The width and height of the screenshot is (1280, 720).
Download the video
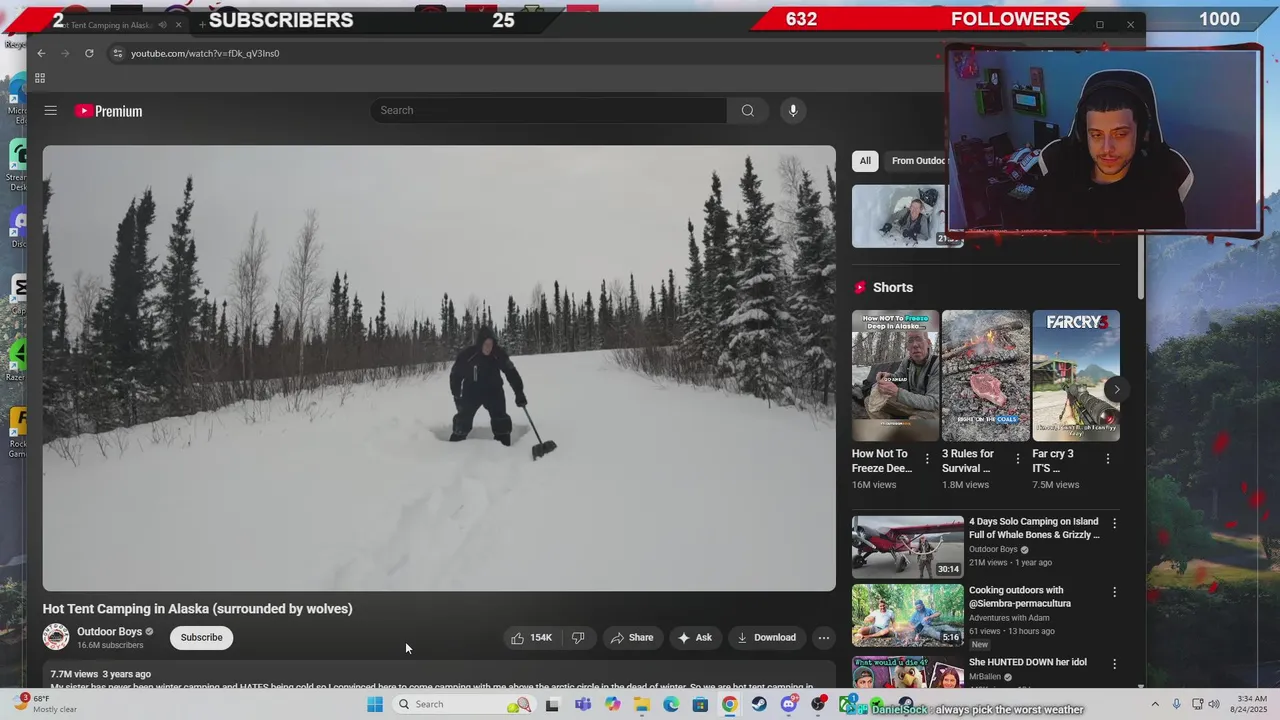coord(767,638)
